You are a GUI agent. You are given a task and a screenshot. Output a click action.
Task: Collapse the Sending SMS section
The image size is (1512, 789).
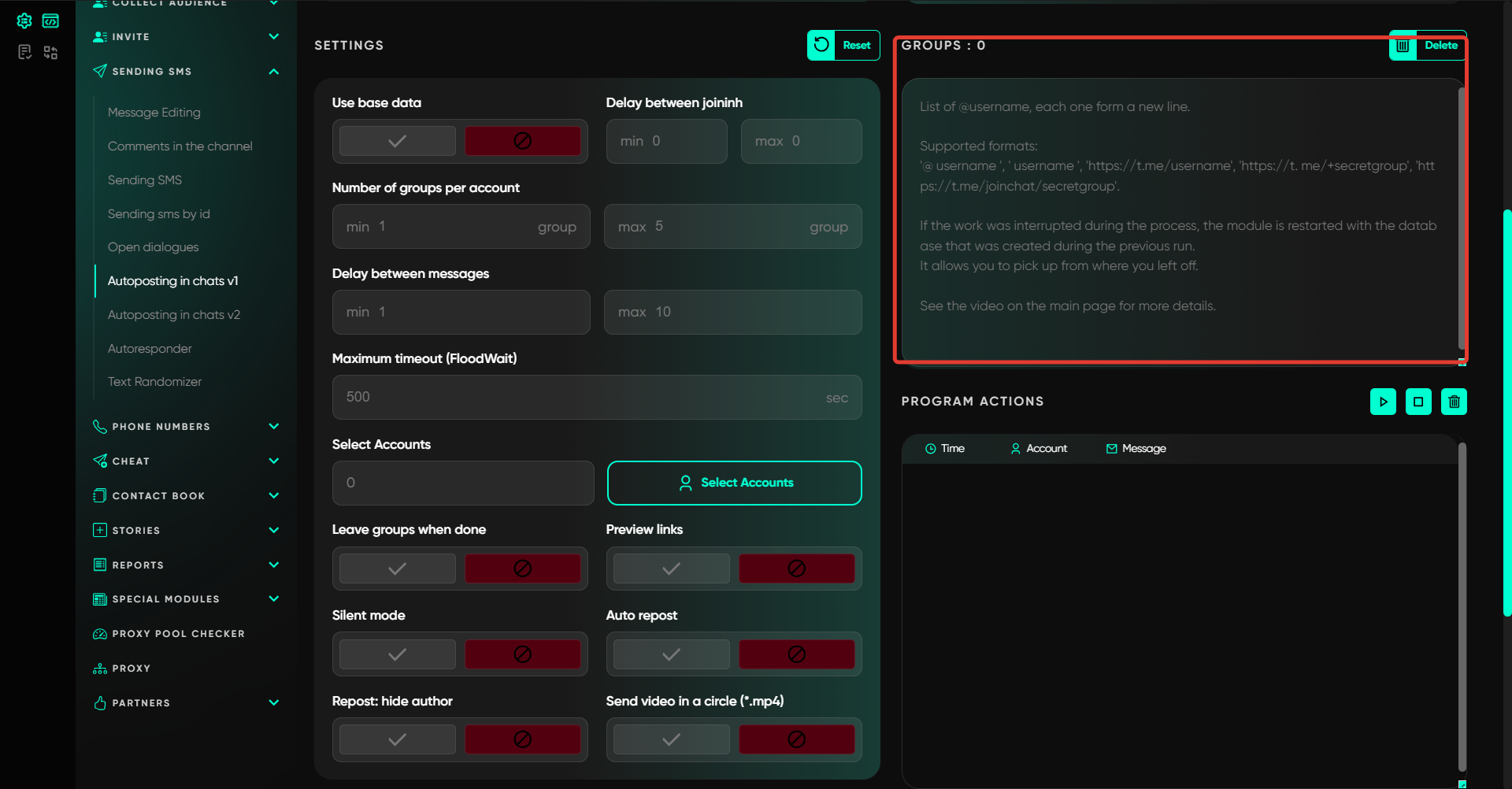[x=273, y=72]
